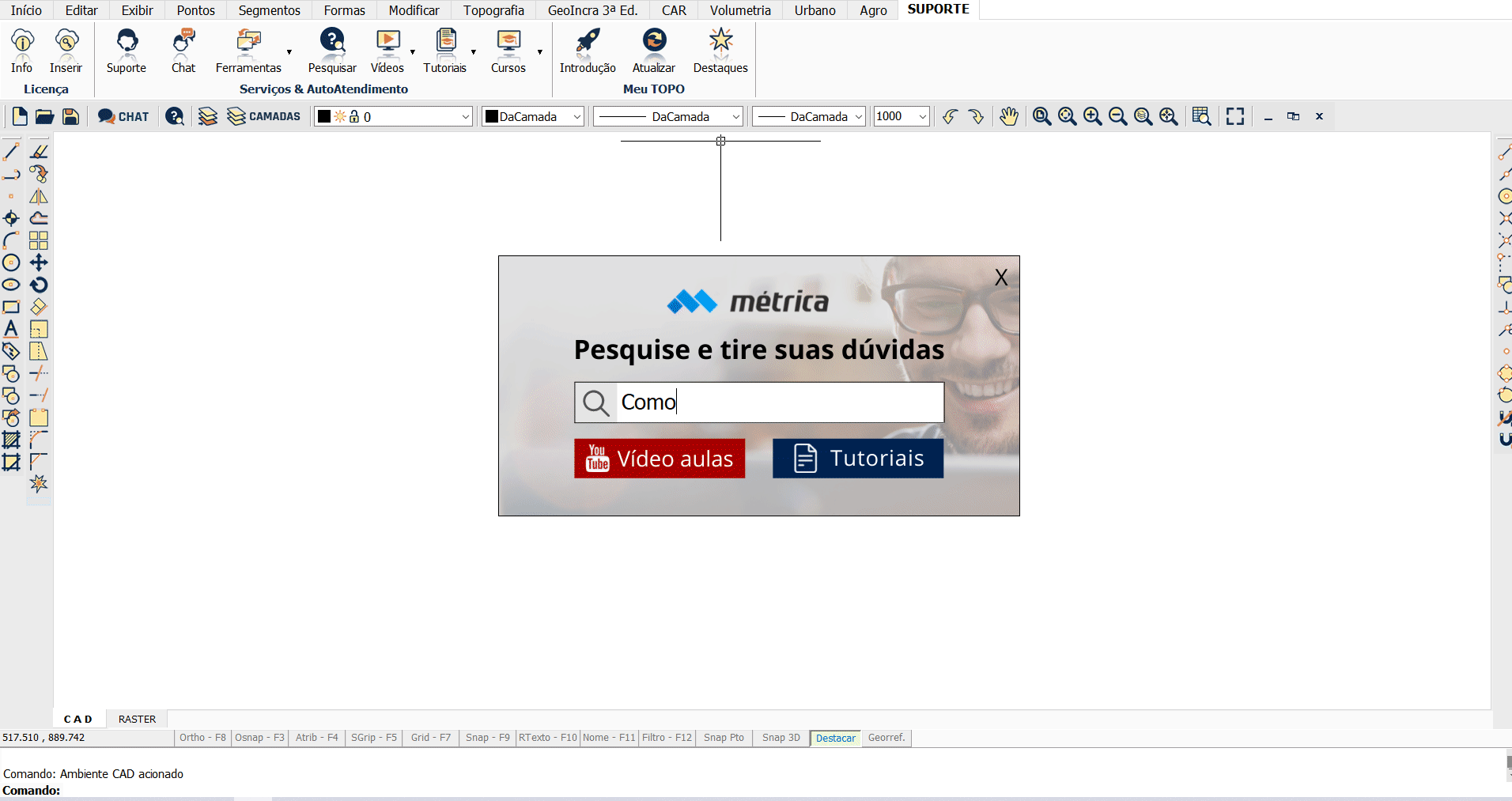This screenshot has width=1512, height=801.
Task: Toggle Grid - F7 in status bar
Action: [430, 738]
